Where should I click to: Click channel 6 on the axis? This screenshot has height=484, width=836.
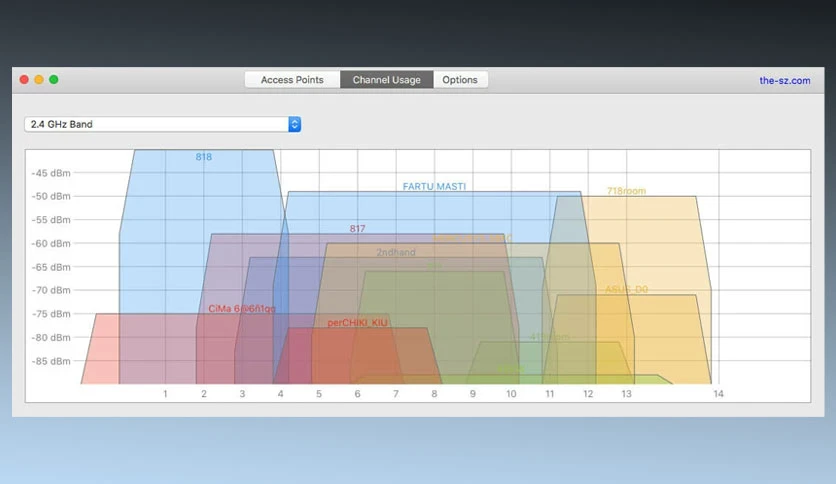pos(357,394)
